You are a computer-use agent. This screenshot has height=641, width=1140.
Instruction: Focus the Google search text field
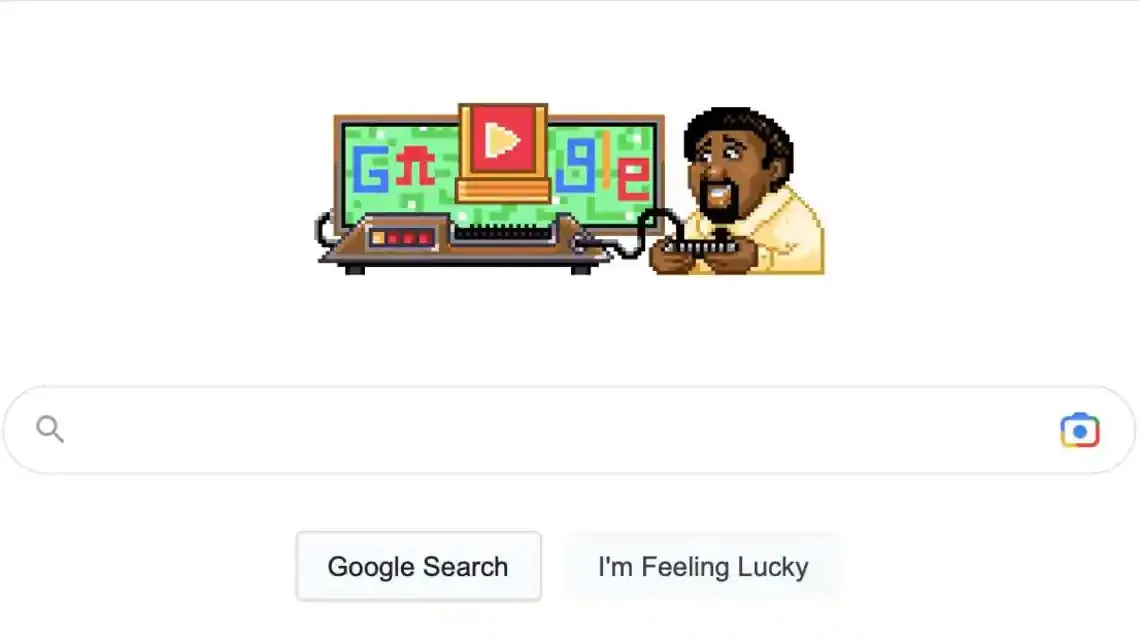tap(560, 430)
